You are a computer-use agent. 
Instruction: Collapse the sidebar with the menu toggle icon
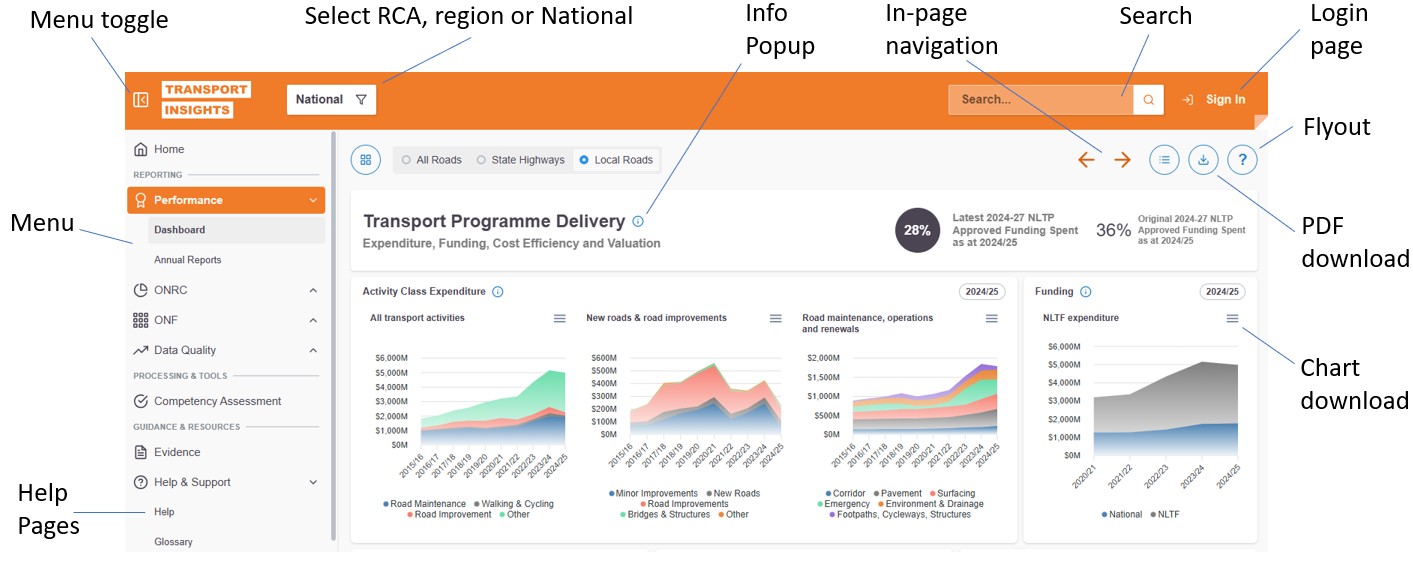click(141, 100)
